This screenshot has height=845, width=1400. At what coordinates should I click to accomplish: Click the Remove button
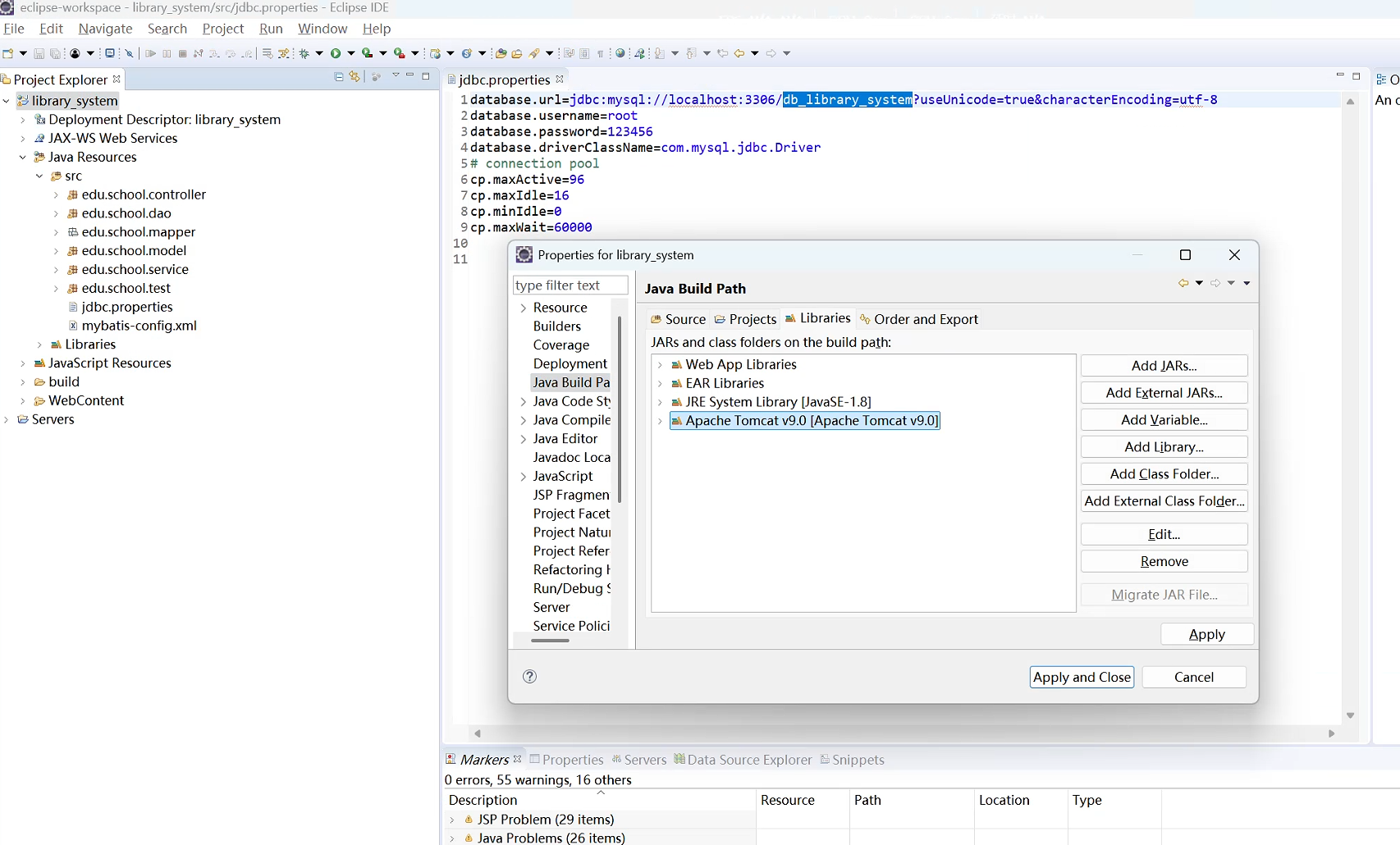pos(1164,561)
